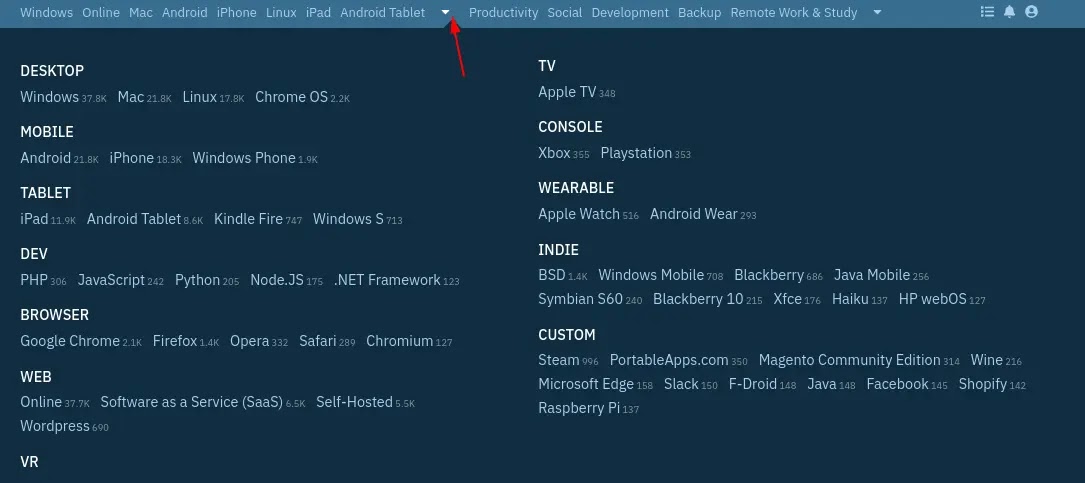Collapse the platforms dropdown arrow after Android Tablet
1085x483 pixels.
(x=446, y=12)
